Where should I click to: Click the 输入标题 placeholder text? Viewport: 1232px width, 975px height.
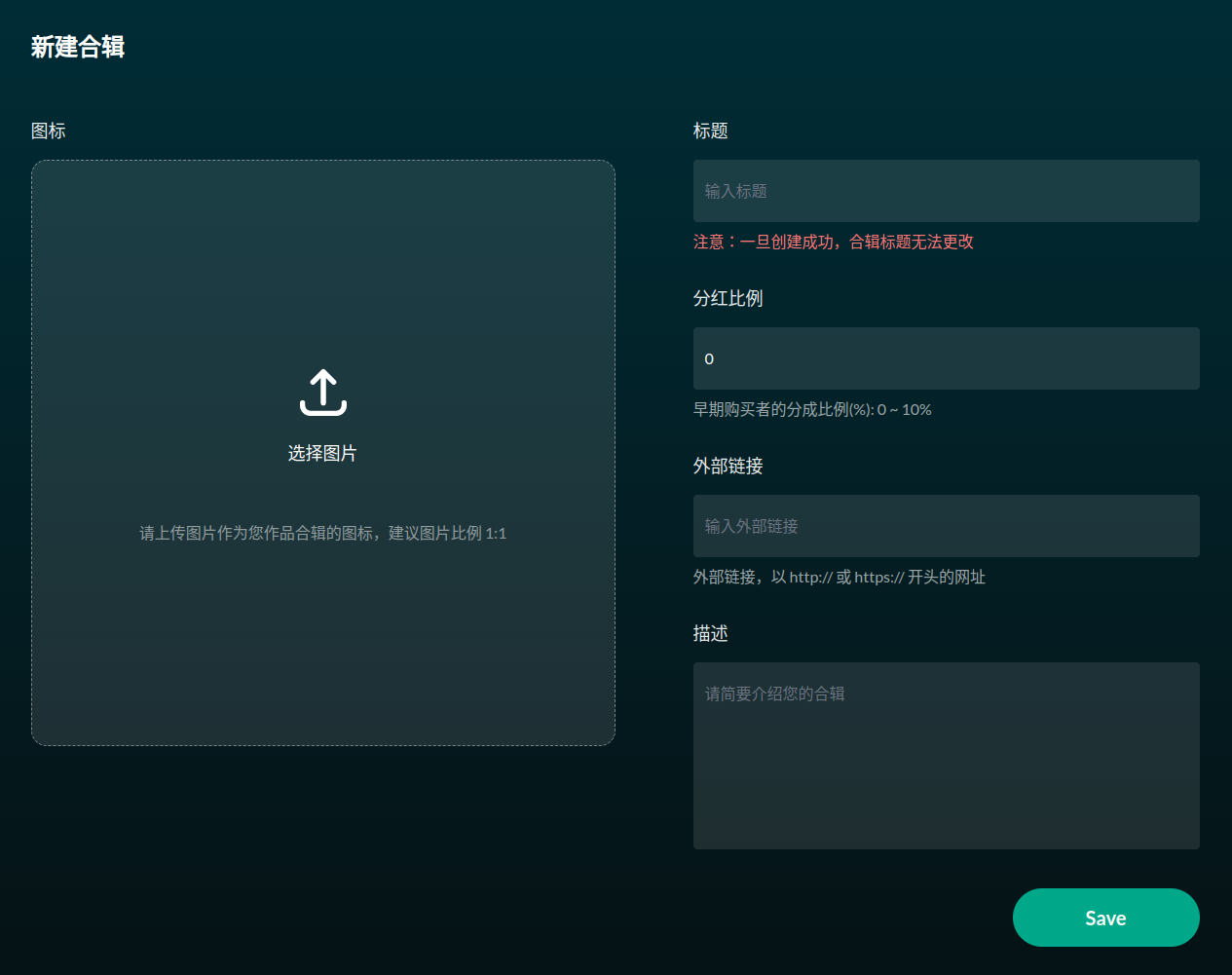click(735, 191)
